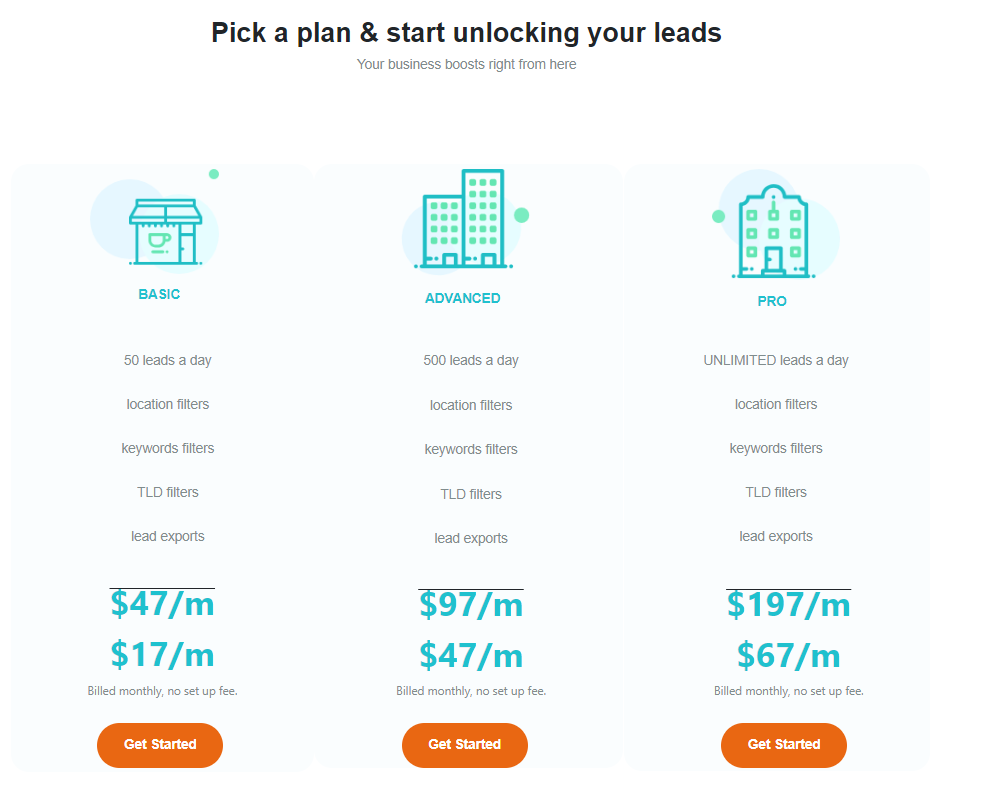Click '500 leads a day' feature text
The image size is (982, 793).
coord(471,361)
